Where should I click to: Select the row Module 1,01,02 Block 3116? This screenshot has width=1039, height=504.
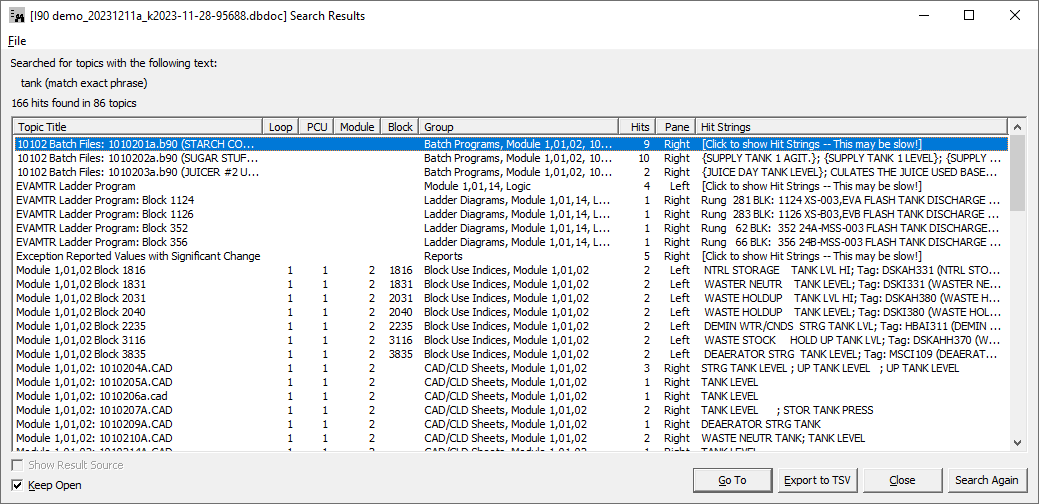pos(511,340)
